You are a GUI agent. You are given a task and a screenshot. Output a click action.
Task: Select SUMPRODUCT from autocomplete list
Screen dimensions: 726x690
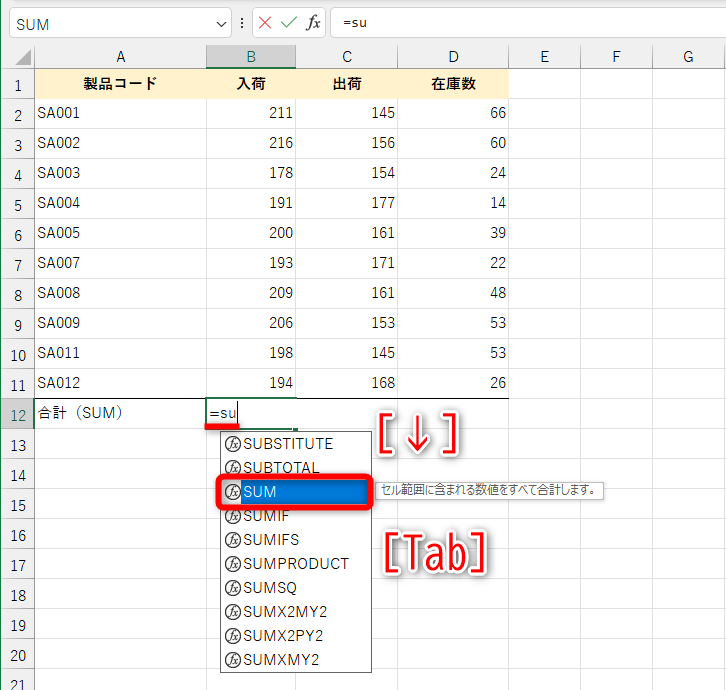click(296, 564)
